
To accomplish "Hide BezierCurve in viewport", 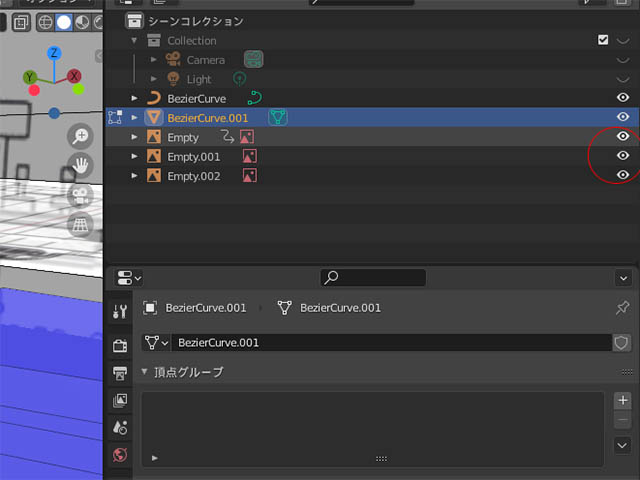I will pos(623,98).
